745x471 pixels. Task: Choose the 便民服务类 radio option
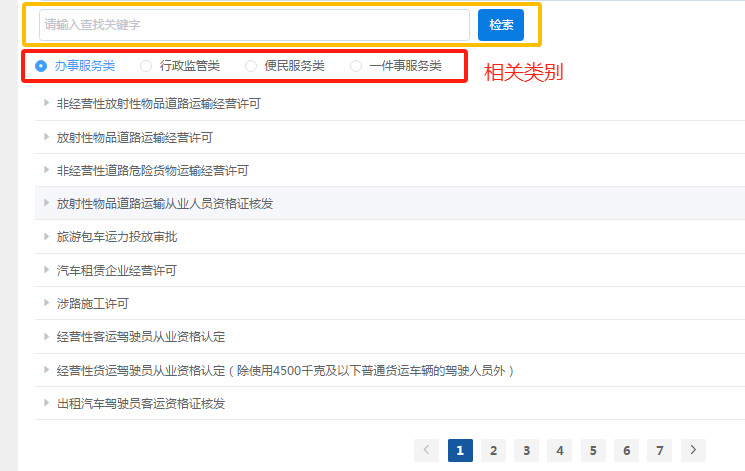251,66
